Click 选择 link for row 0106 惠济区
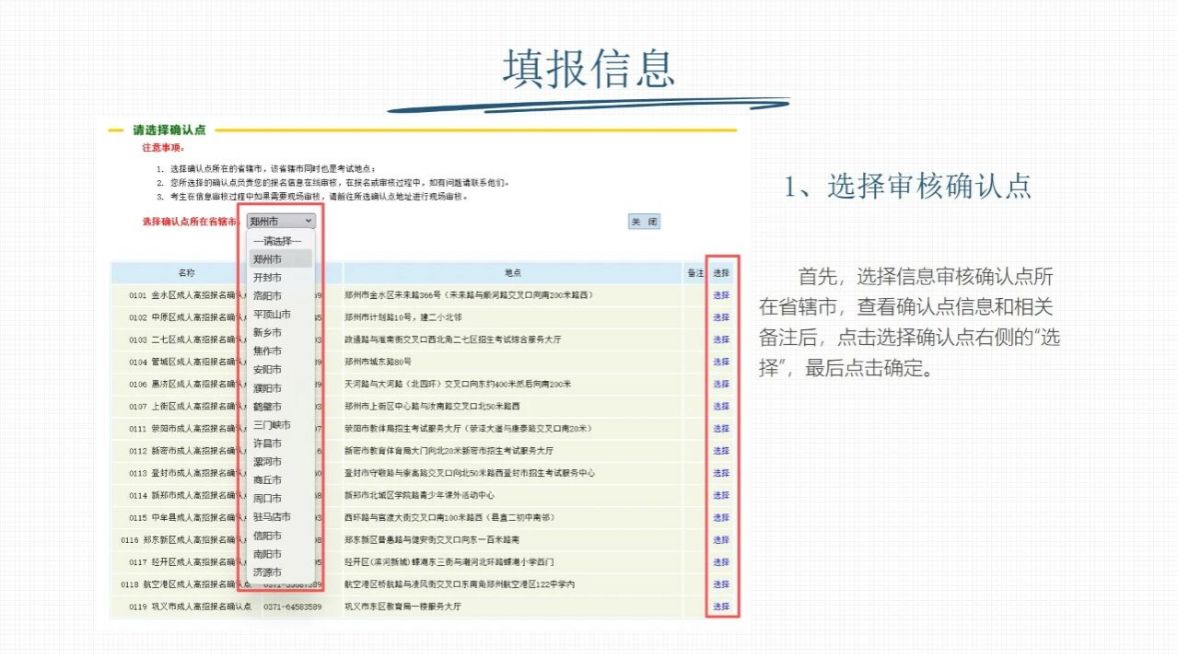The width and height of the screenshot is (1178, 654). 721,384
